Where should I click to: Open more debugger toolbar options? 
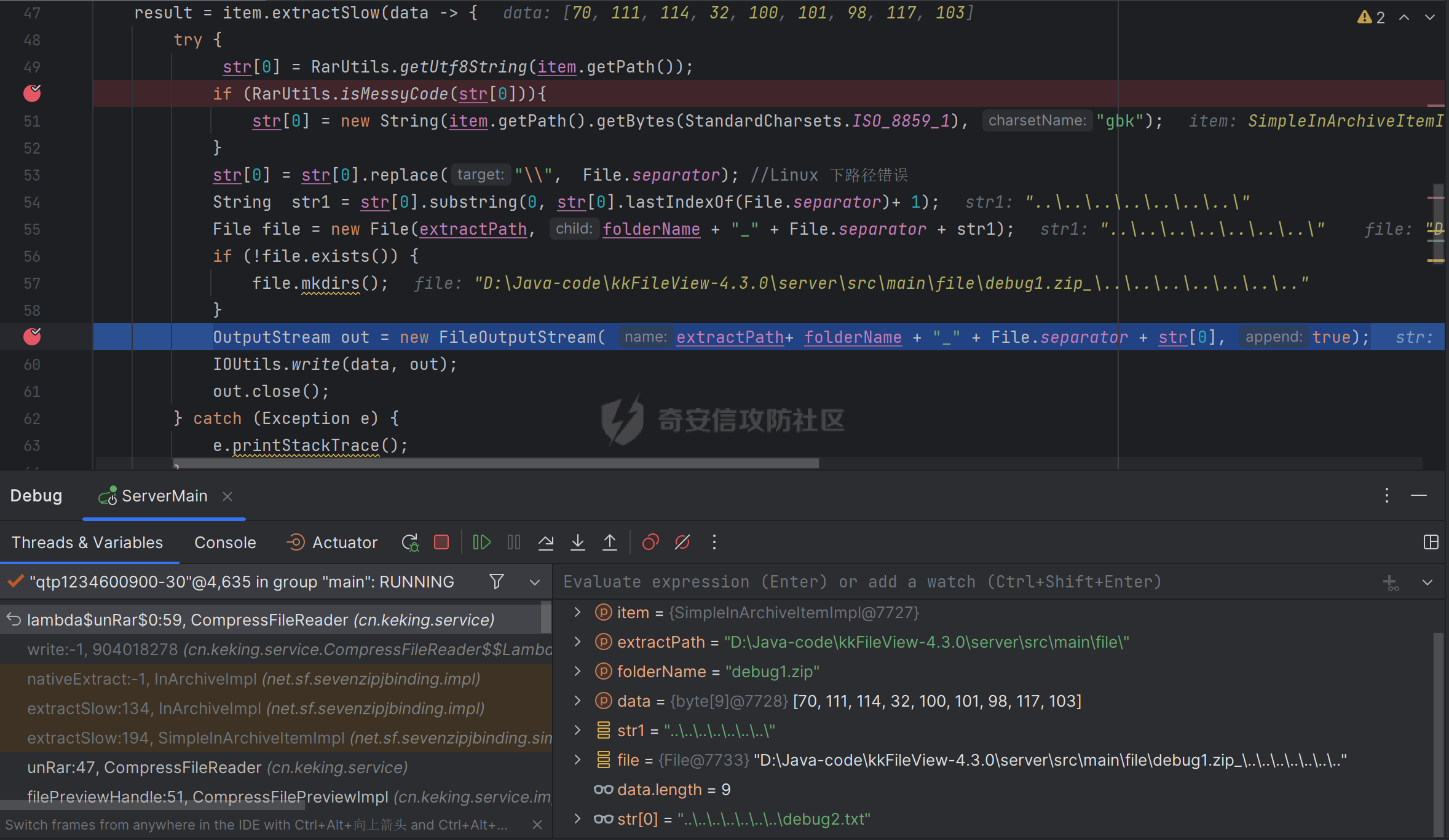click(x=714, y=543)
